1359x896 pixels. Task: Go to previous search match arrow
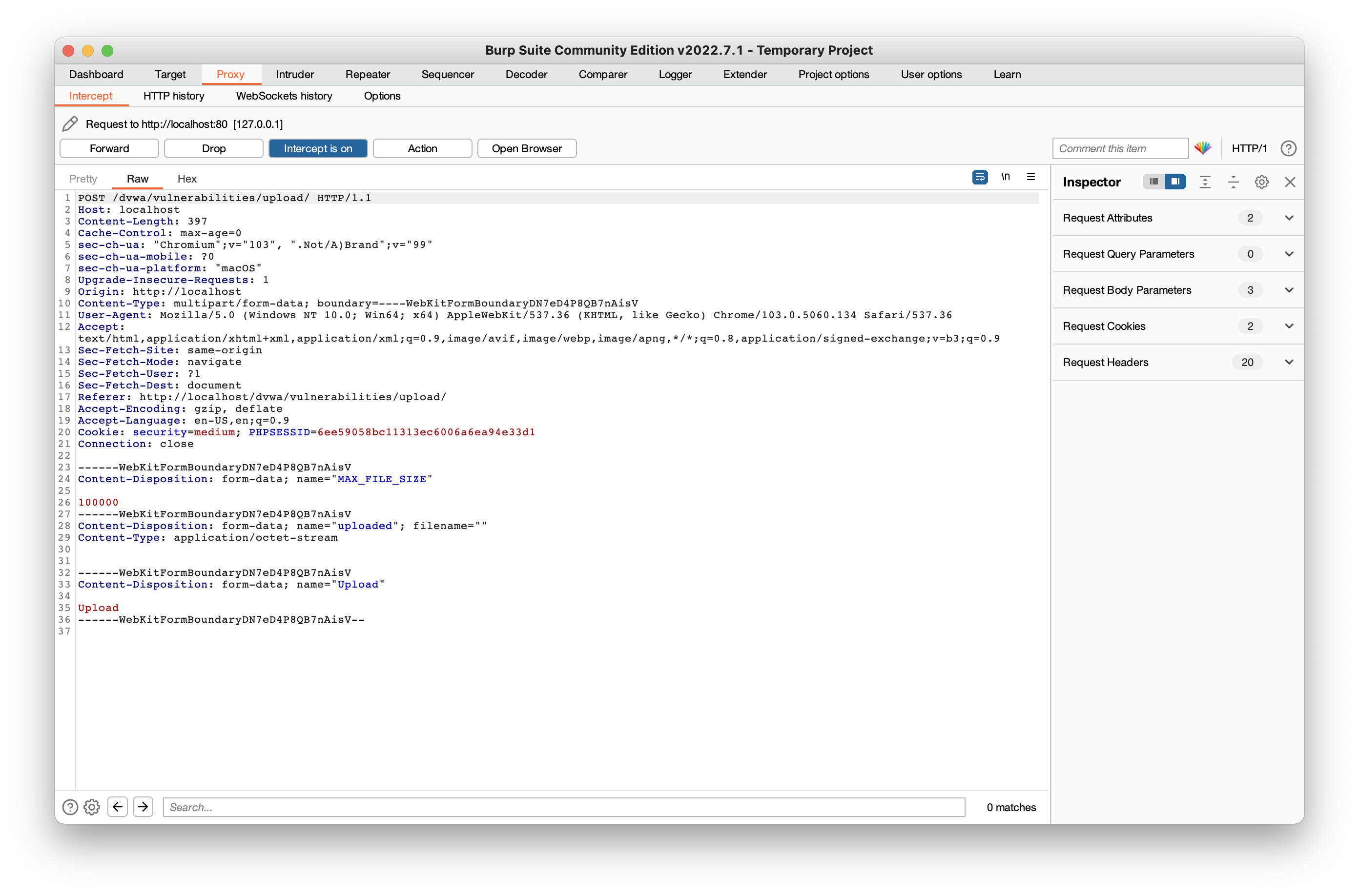click(118, 806)
